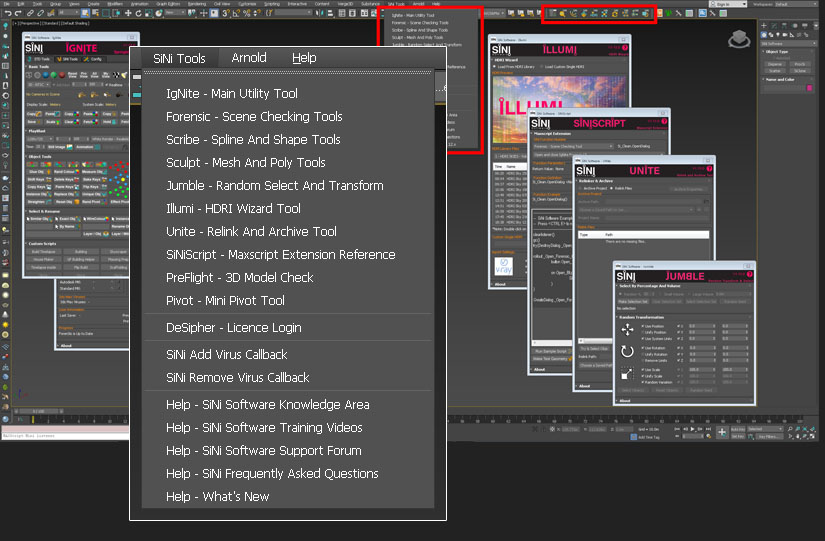Select Archive Project radio in Unite
825x541 pixels.
pos(580,188)
